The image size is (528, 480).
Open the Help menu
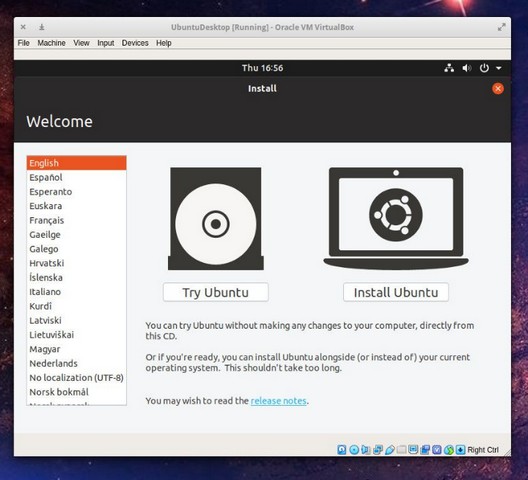pos(164,43)
